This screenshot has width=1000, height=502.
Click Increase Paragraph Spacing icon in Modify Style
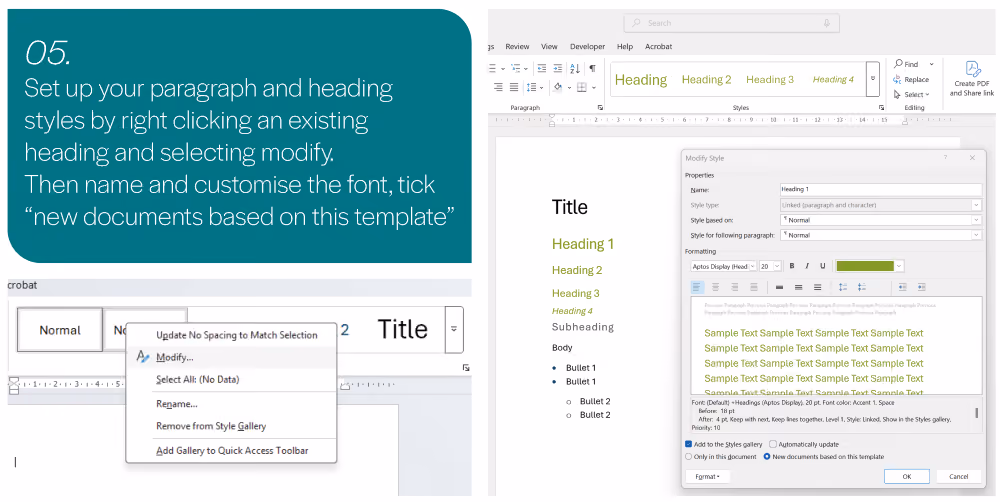[843, 288]
